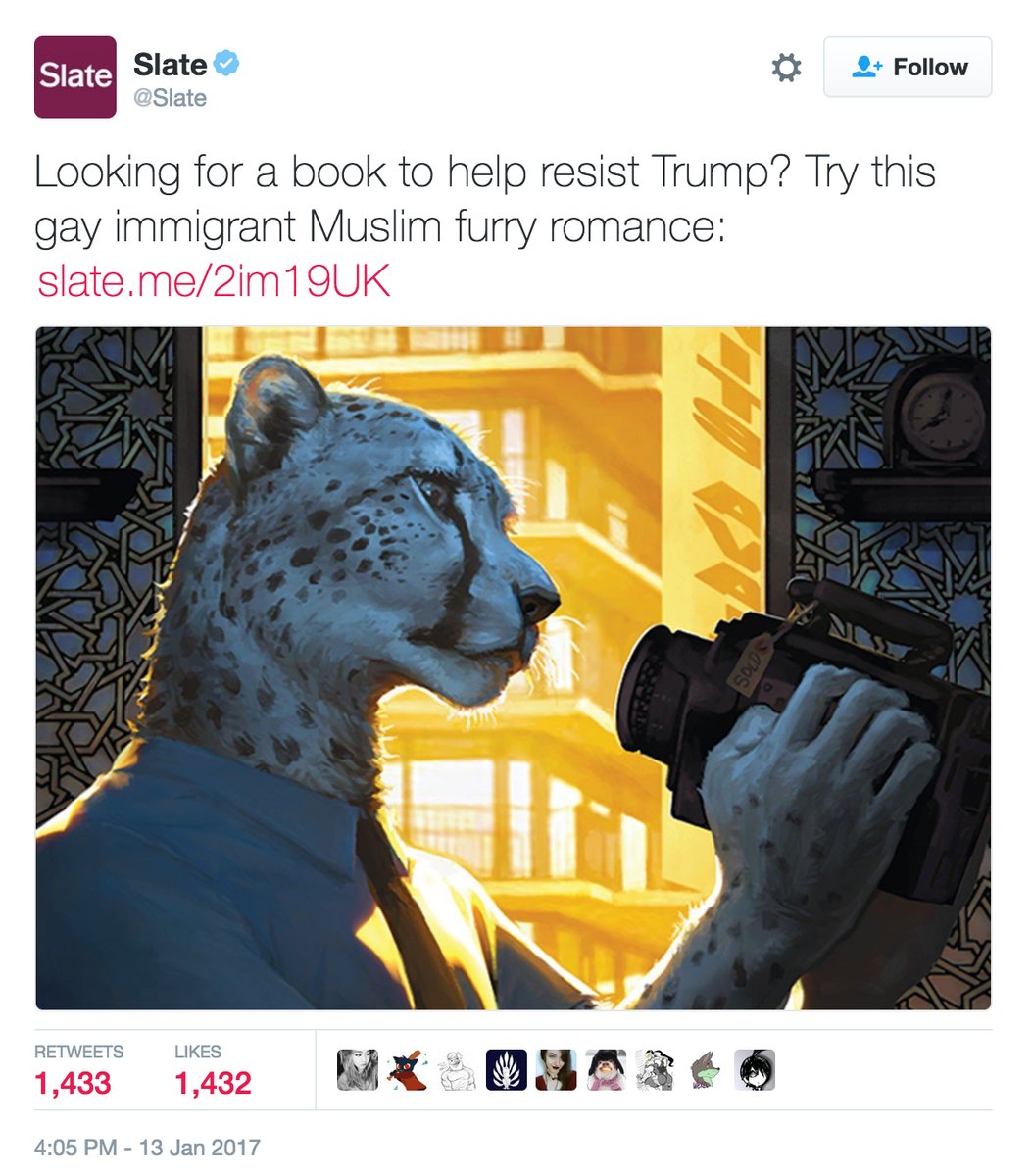Open the gear settings menu
The image size is (1032, 1176).
click(786, 68)
